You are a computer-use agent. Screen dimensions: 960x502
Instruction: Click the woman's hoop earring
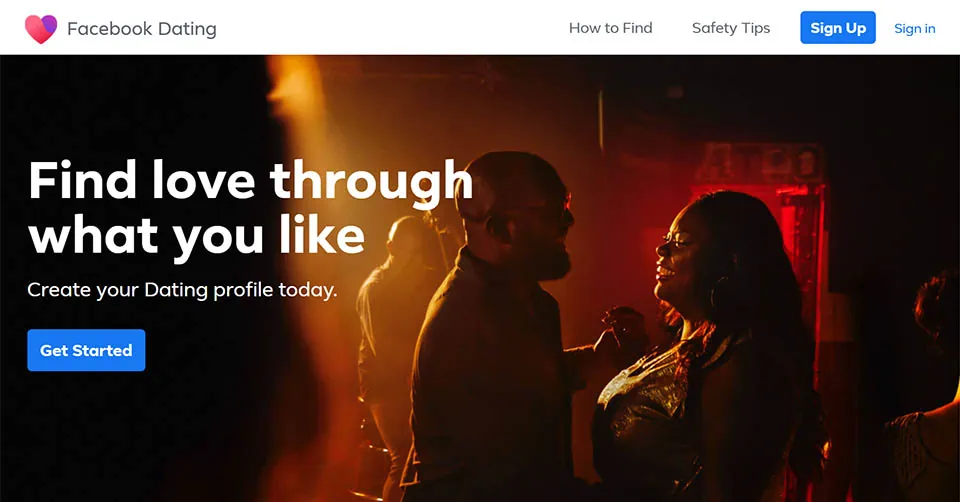point(721,294)
